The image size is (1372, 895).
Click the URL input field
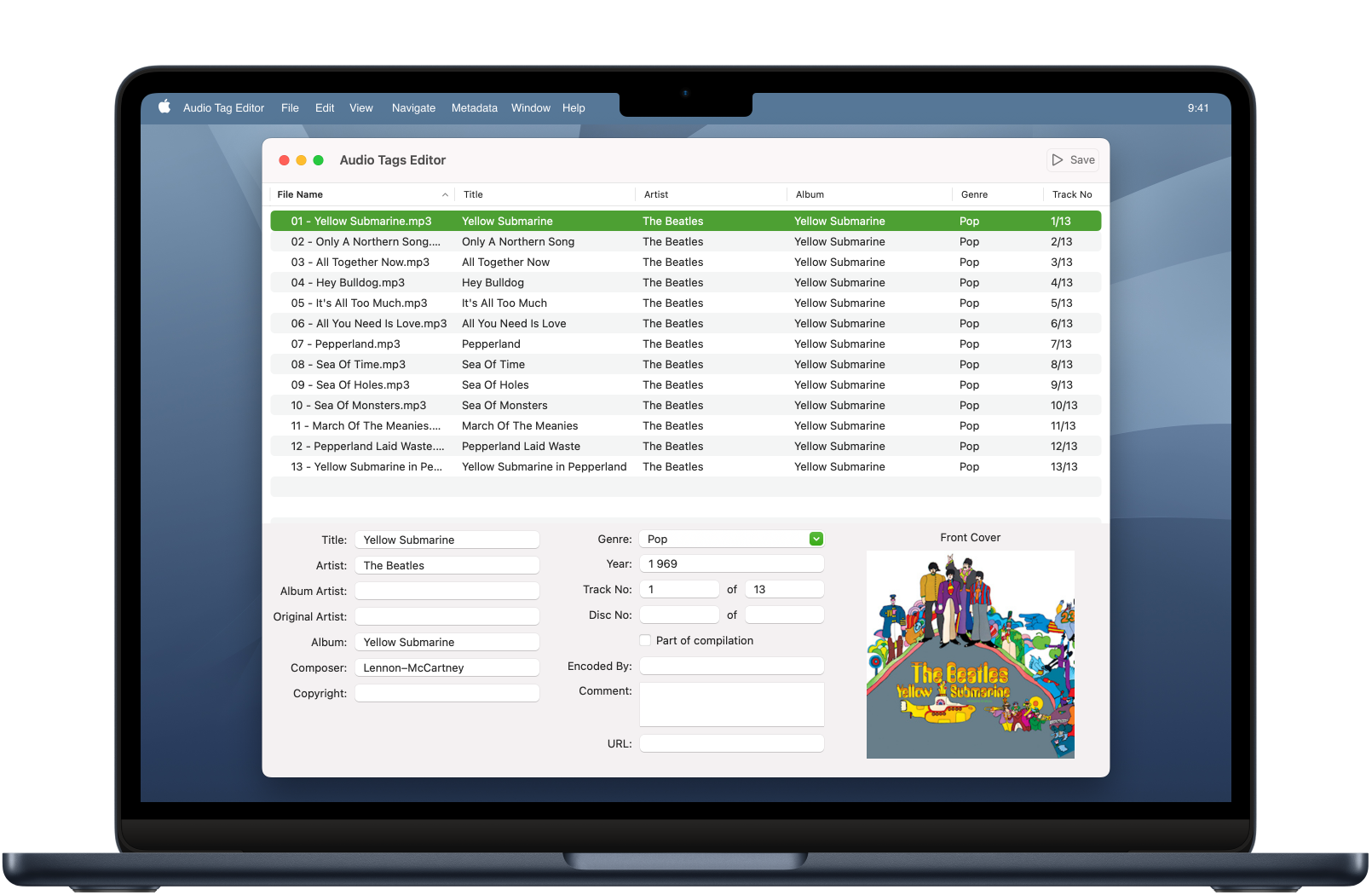[x=732, y=743]
